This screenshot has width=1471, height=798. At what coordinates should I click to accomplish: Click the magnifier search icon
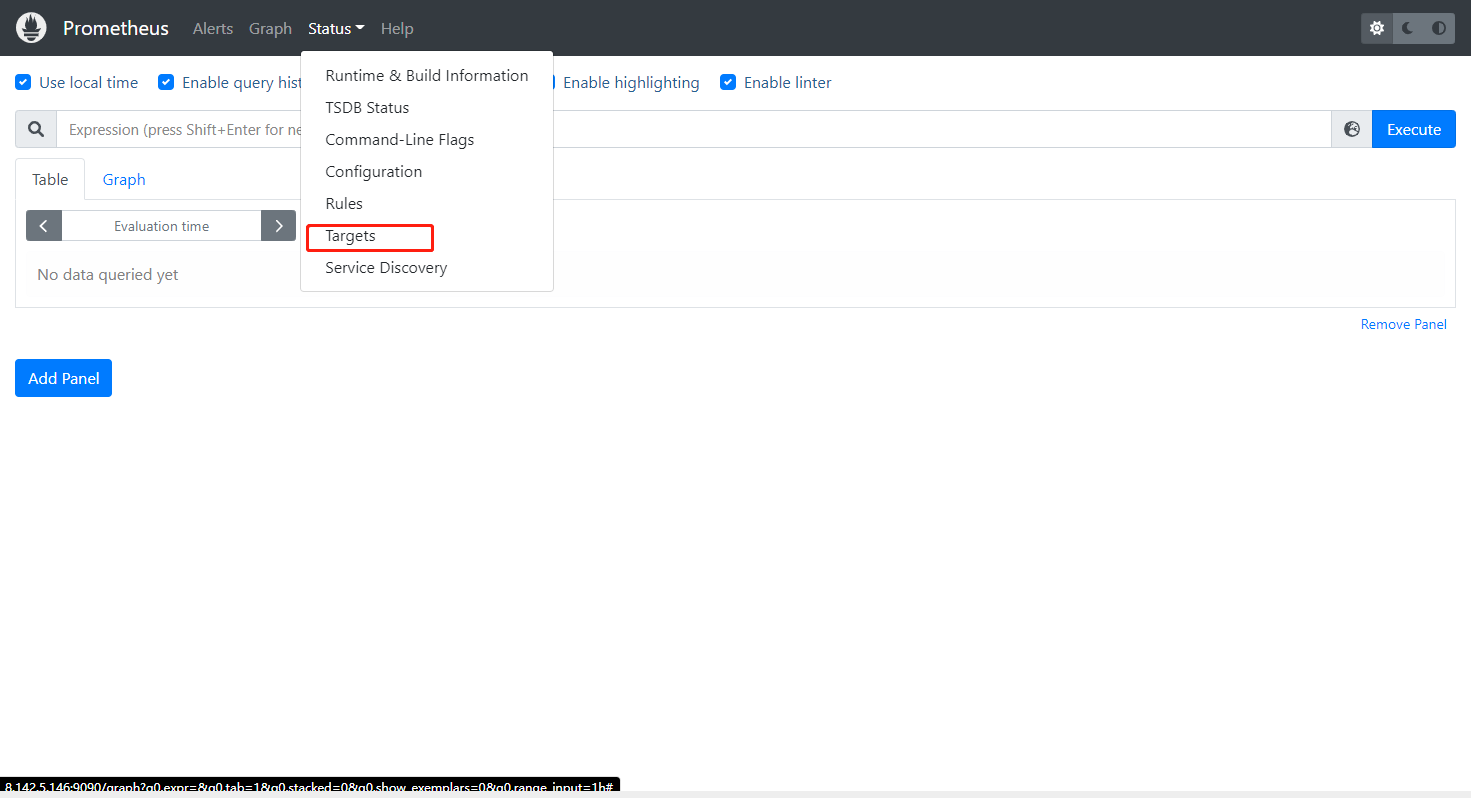(x=36, y=129)
